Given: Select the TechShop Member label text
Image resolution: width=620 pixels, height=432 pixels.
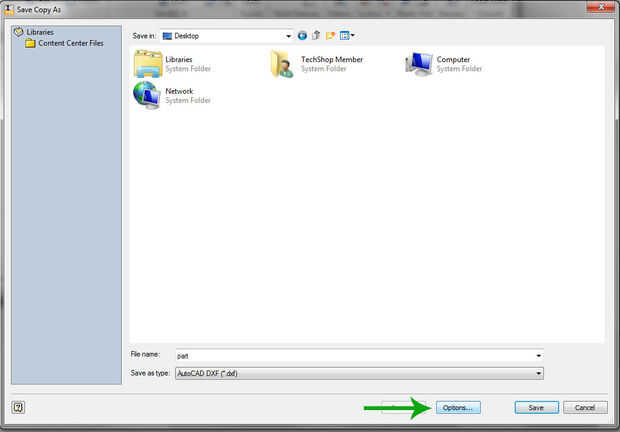Looking at the screenshot, I should click(x=332, y=59).
